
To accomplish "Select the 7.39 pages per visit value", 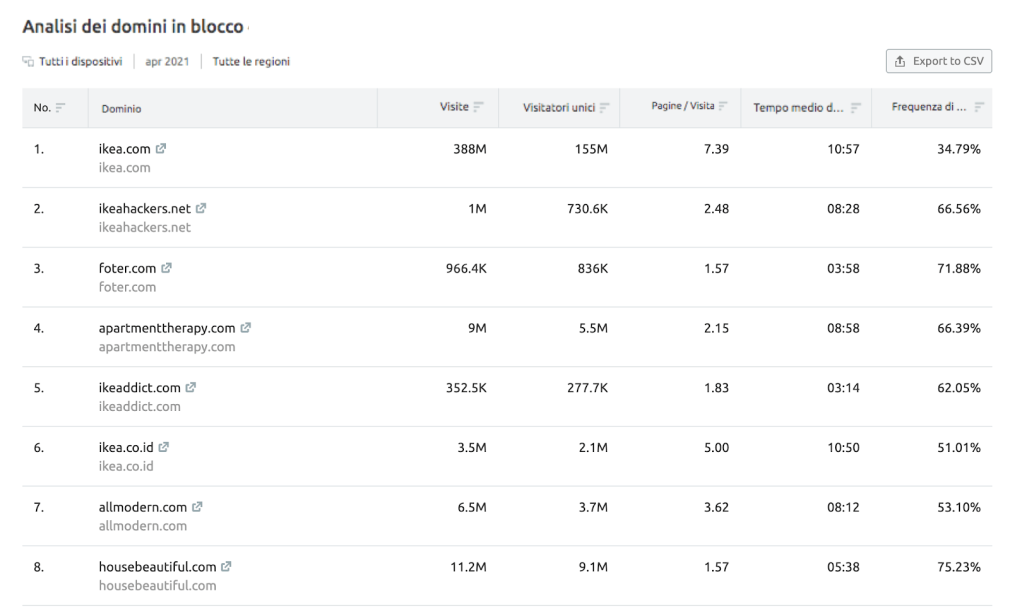I will click(716, 149).
